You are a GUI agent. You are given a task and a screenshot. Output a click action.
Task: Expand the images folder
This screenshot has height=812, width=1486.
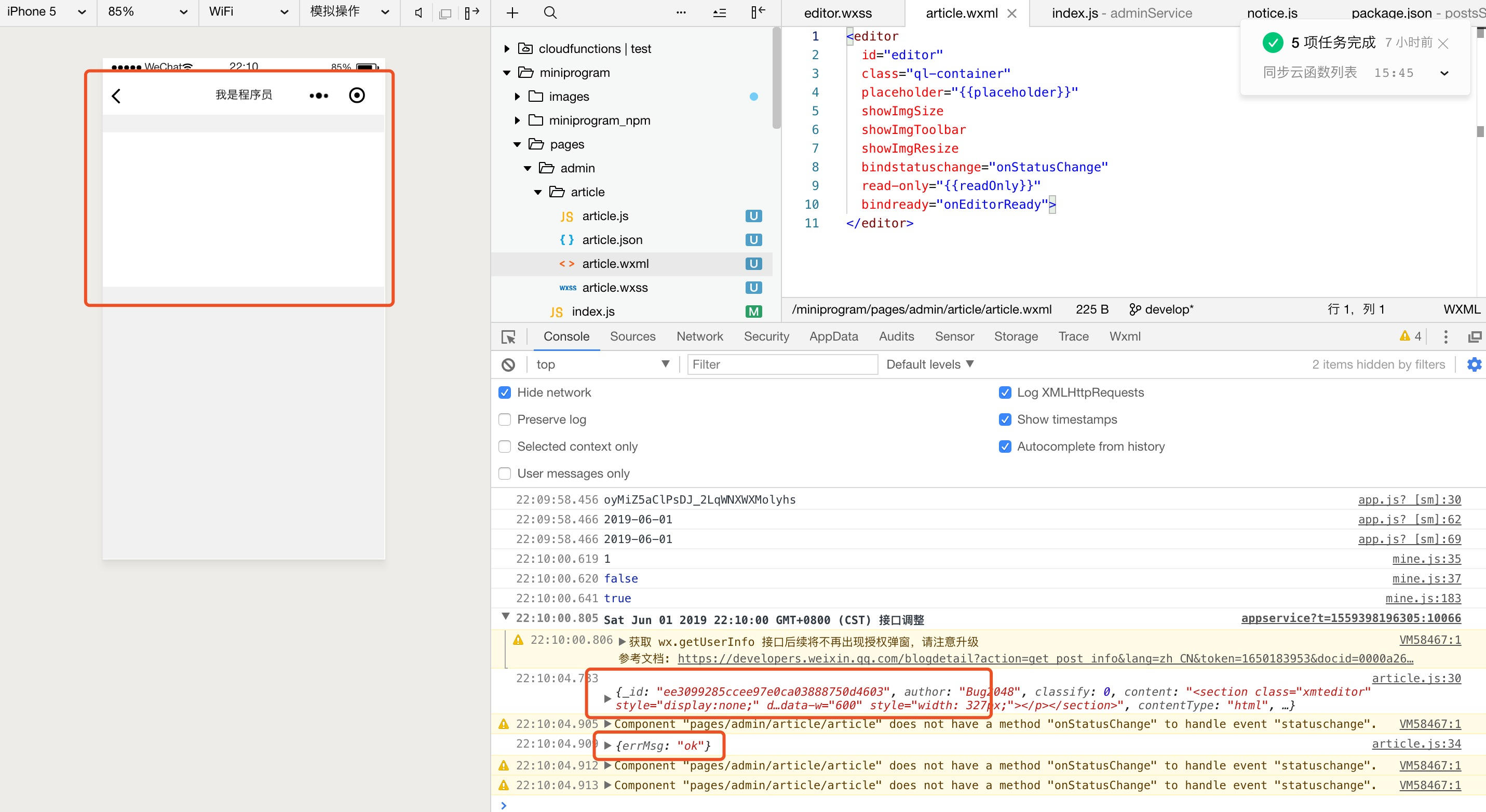pos(518,97)
